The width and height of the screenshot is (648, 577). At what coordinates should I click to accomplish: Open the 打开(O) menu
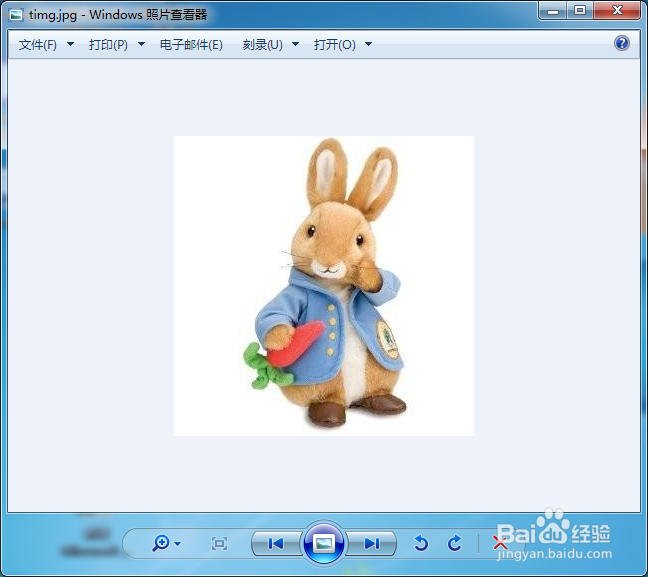335,44
